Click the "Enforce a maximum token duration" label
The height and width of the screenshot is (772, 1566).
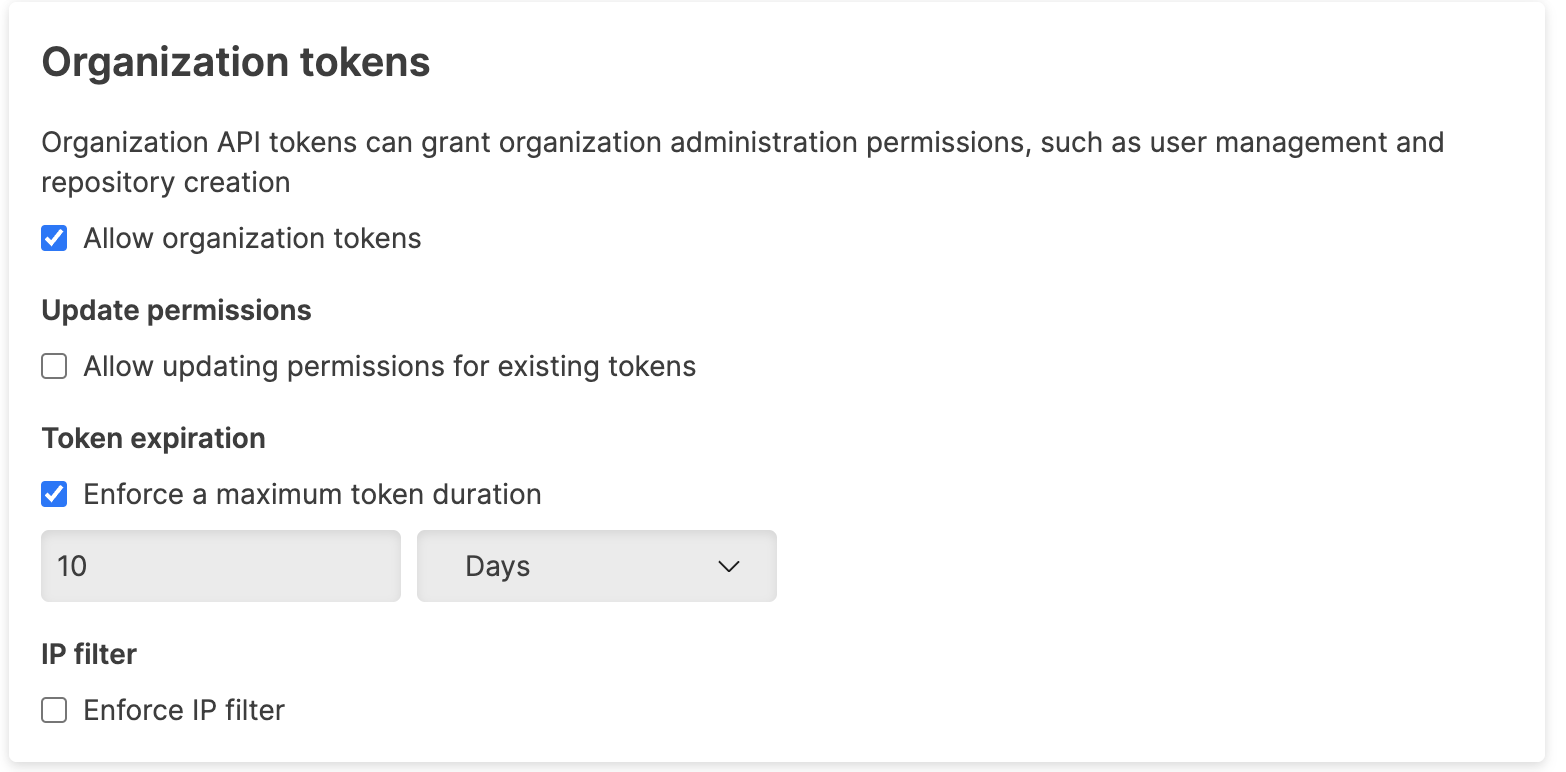pos(312,495)
